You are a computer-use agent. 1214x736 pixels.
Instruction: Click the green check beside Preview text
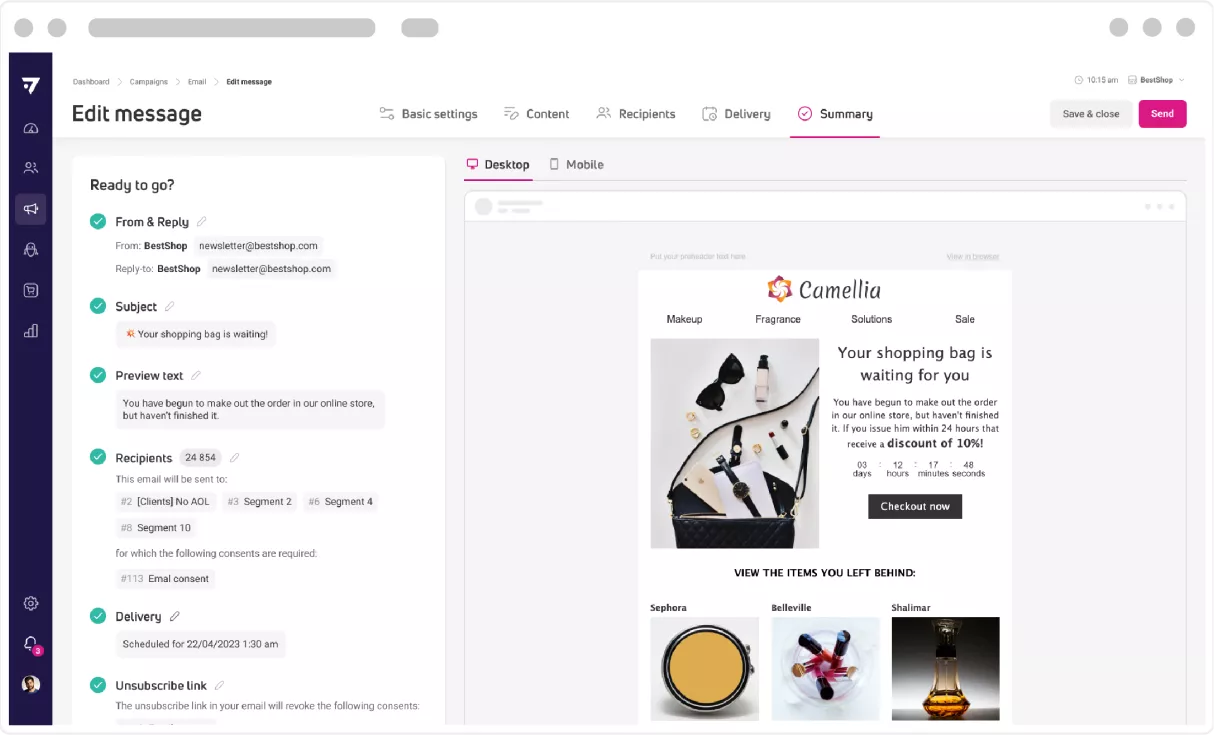click(98, 375)
